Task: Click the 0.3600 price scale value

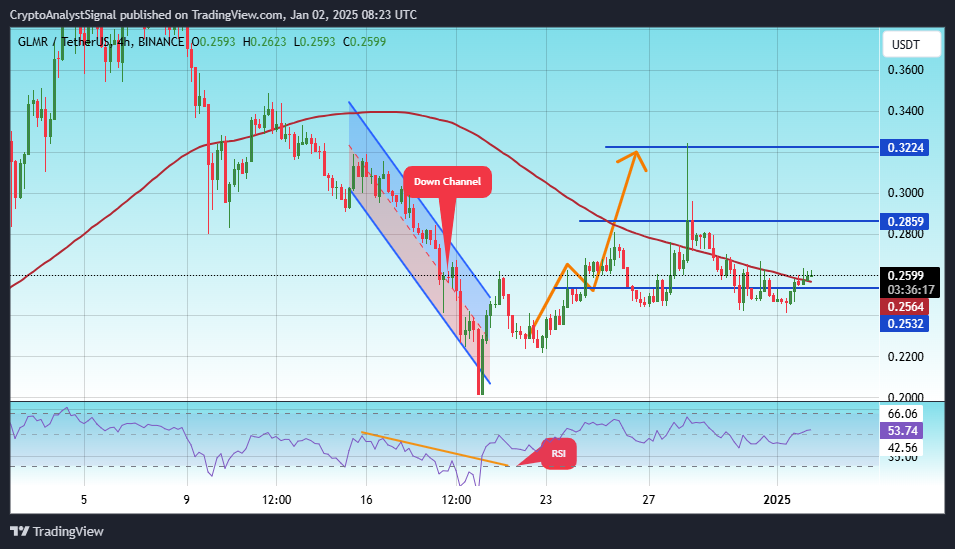Action: 906,69
